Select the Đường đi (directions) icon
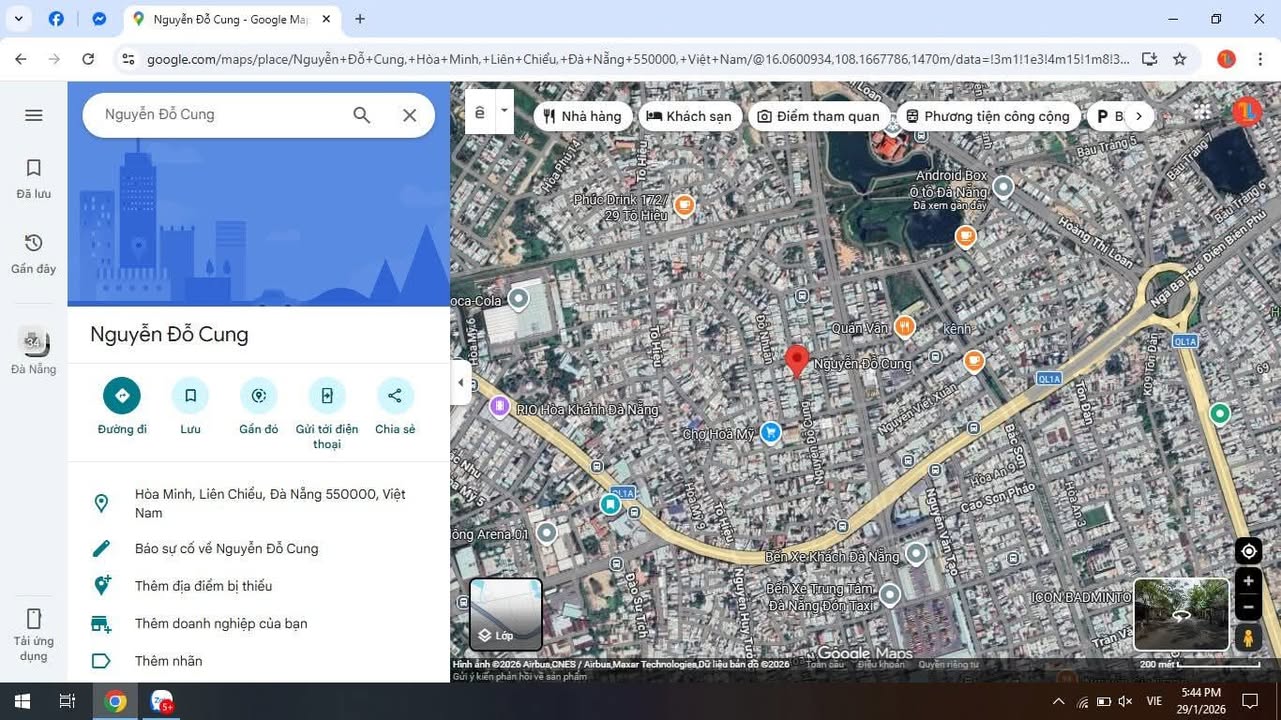This screenshot has height=720, width=1281. 121,395
